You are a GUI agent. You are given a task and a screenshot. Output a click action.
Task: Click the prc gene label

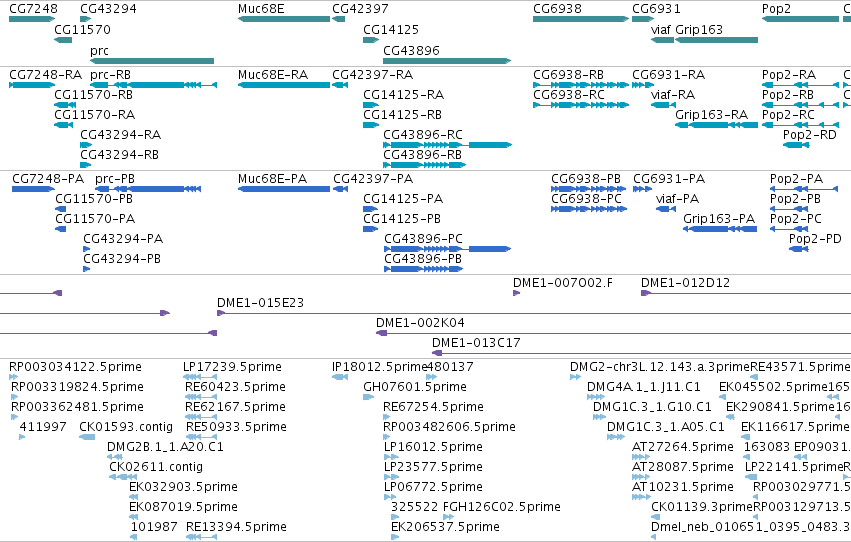(99, 50)
